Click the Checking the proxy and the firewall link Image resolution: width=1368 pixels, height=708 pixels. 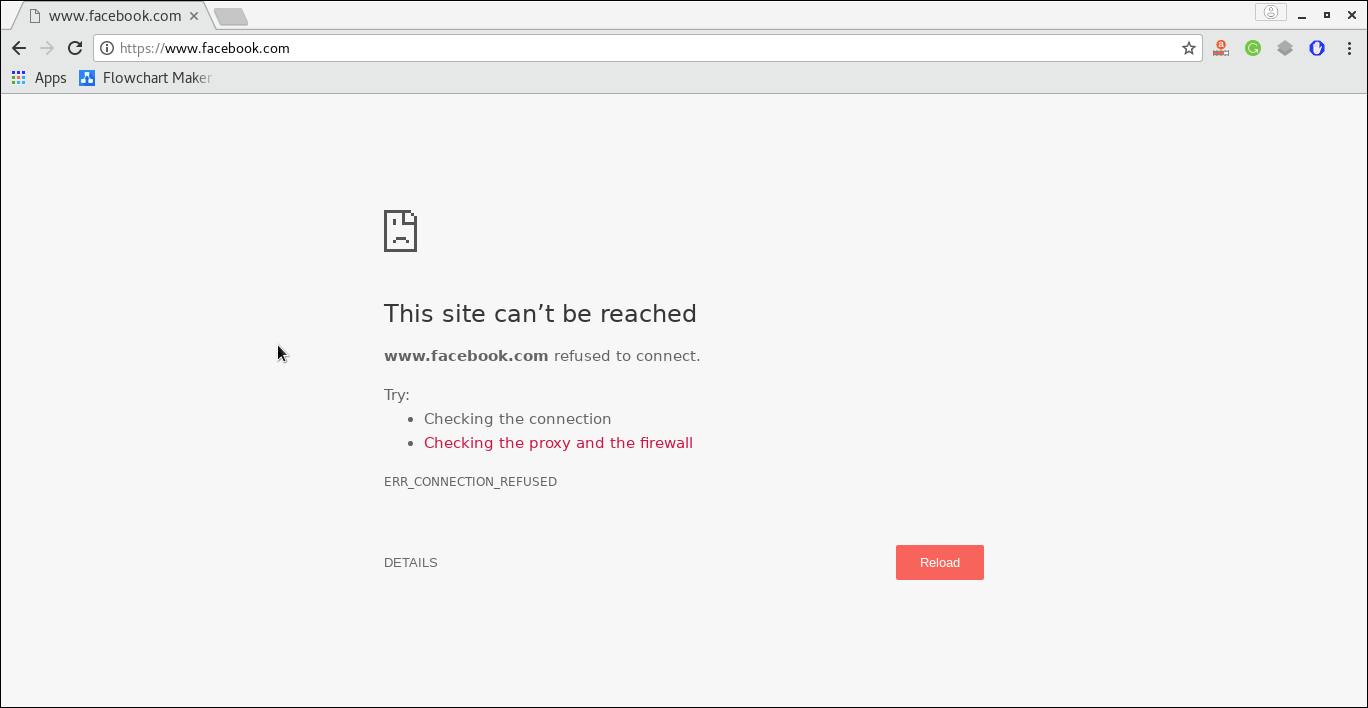(x=558, y=442)
